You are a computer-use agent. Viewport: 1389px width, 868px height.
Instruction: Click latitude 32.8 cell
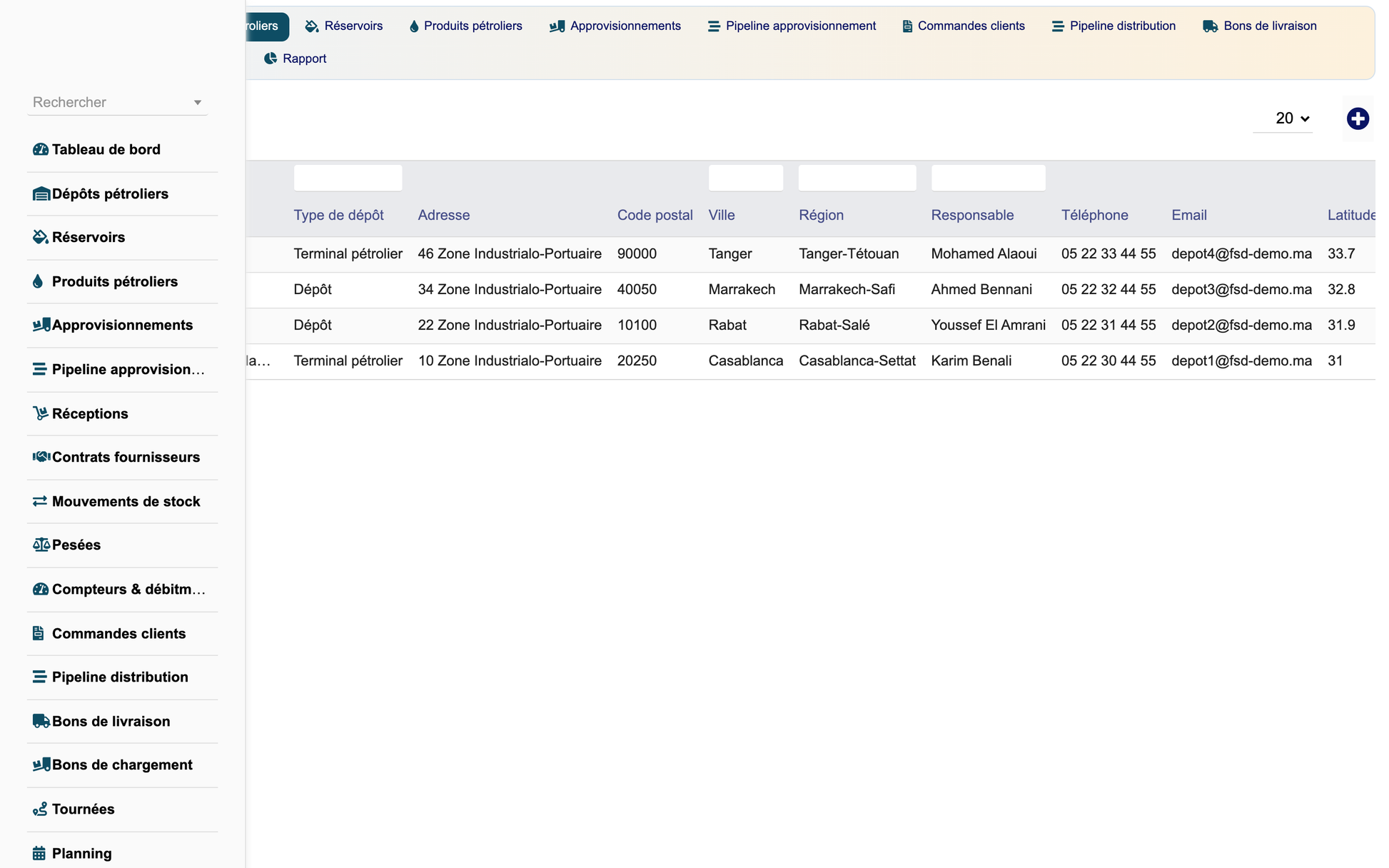click(1341, 290)
